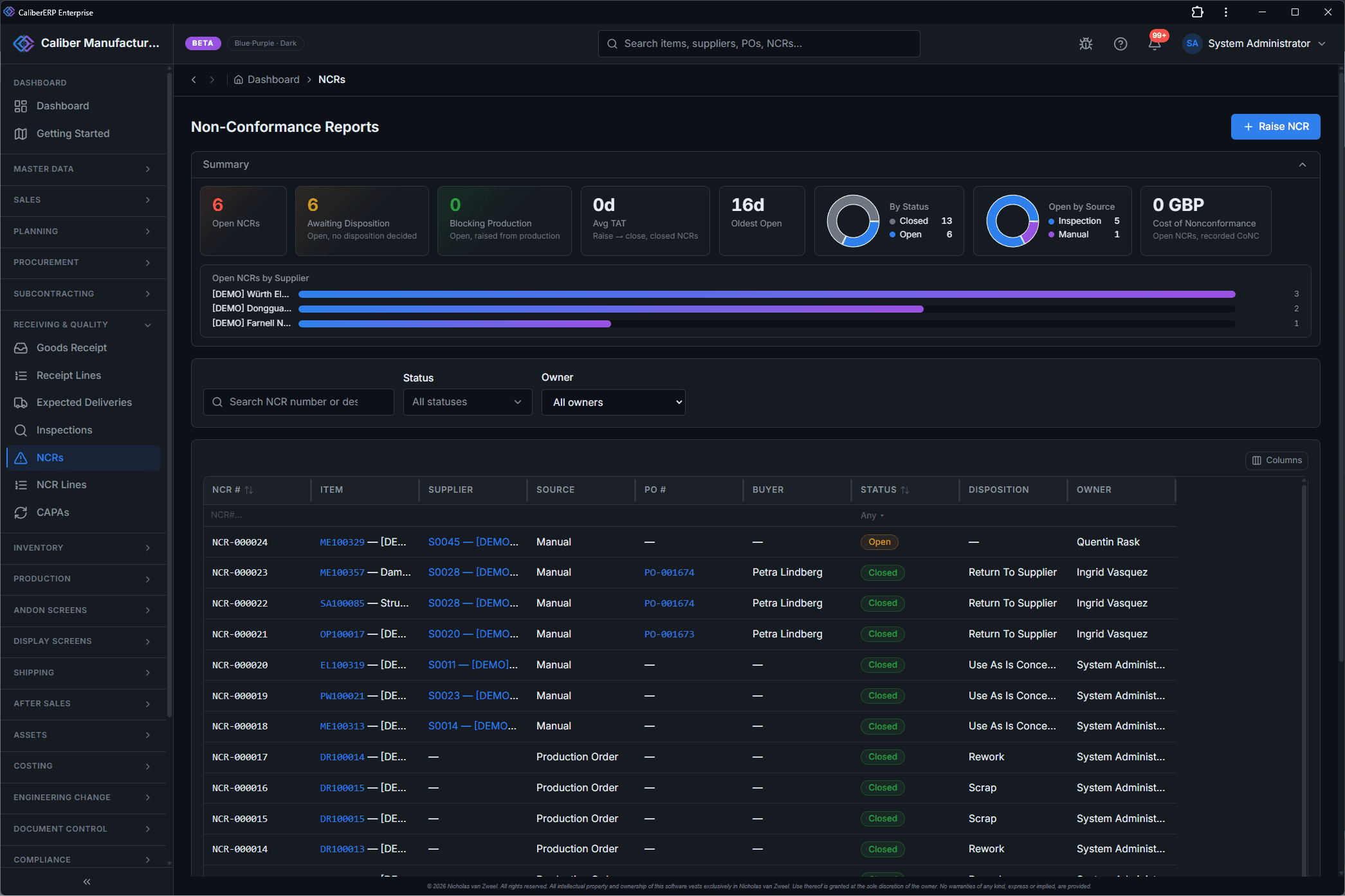1345x896 pixels.
Task: Collapse the Receiving & Quality section
Action: [83, 325]
